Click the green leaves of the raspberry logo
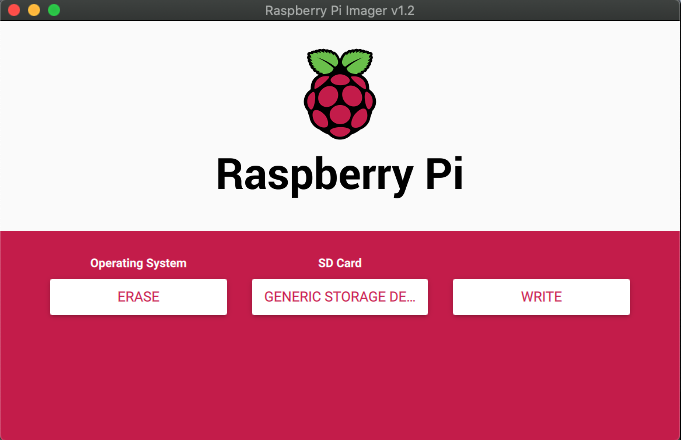 click(340, 62)
